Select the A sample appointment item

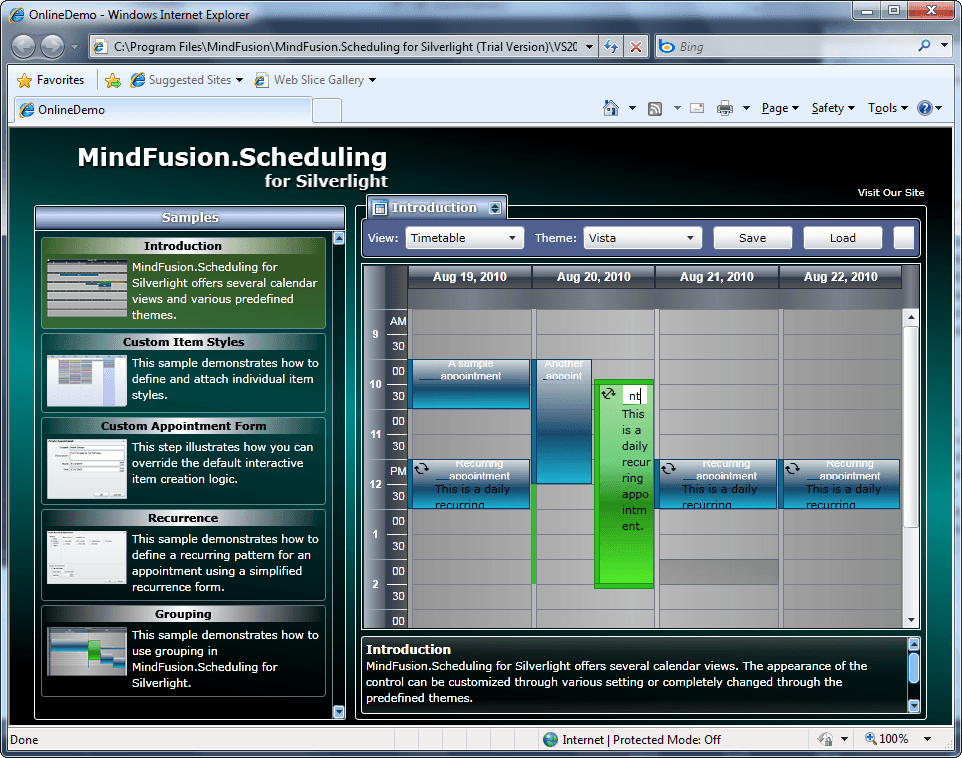coord(471,384)
